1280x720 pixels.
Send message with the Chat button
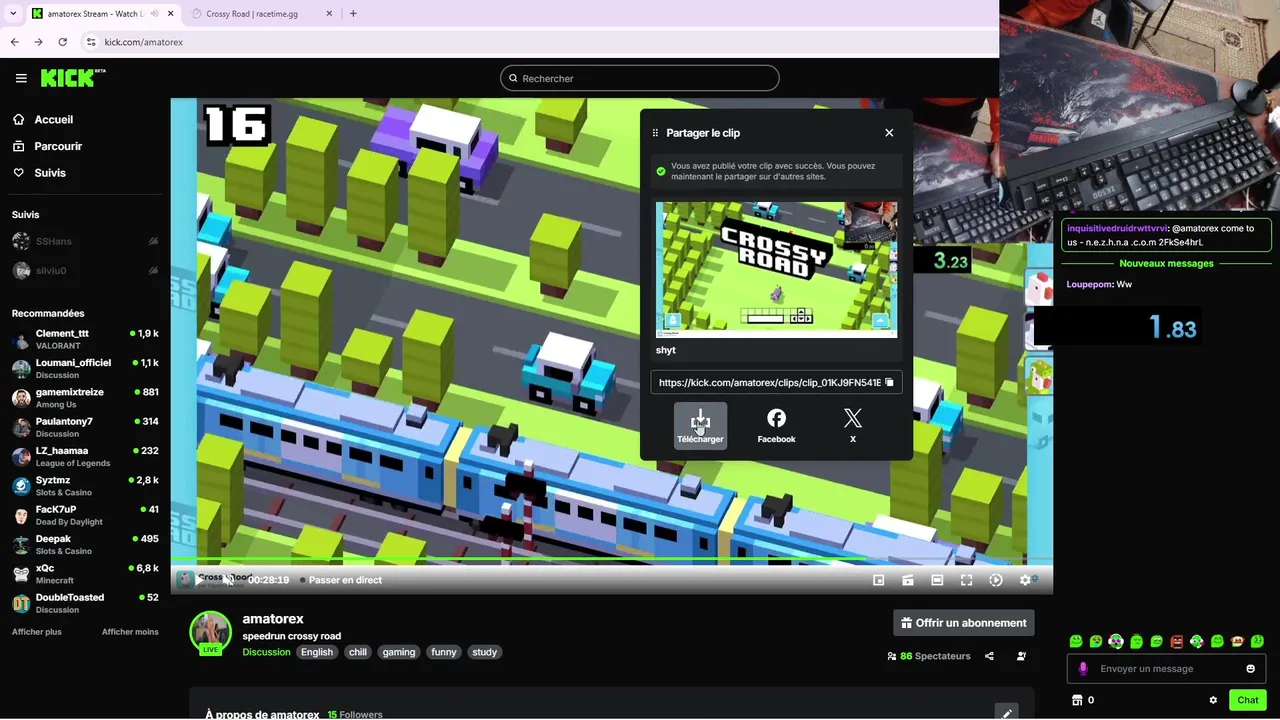(1247, 700)
